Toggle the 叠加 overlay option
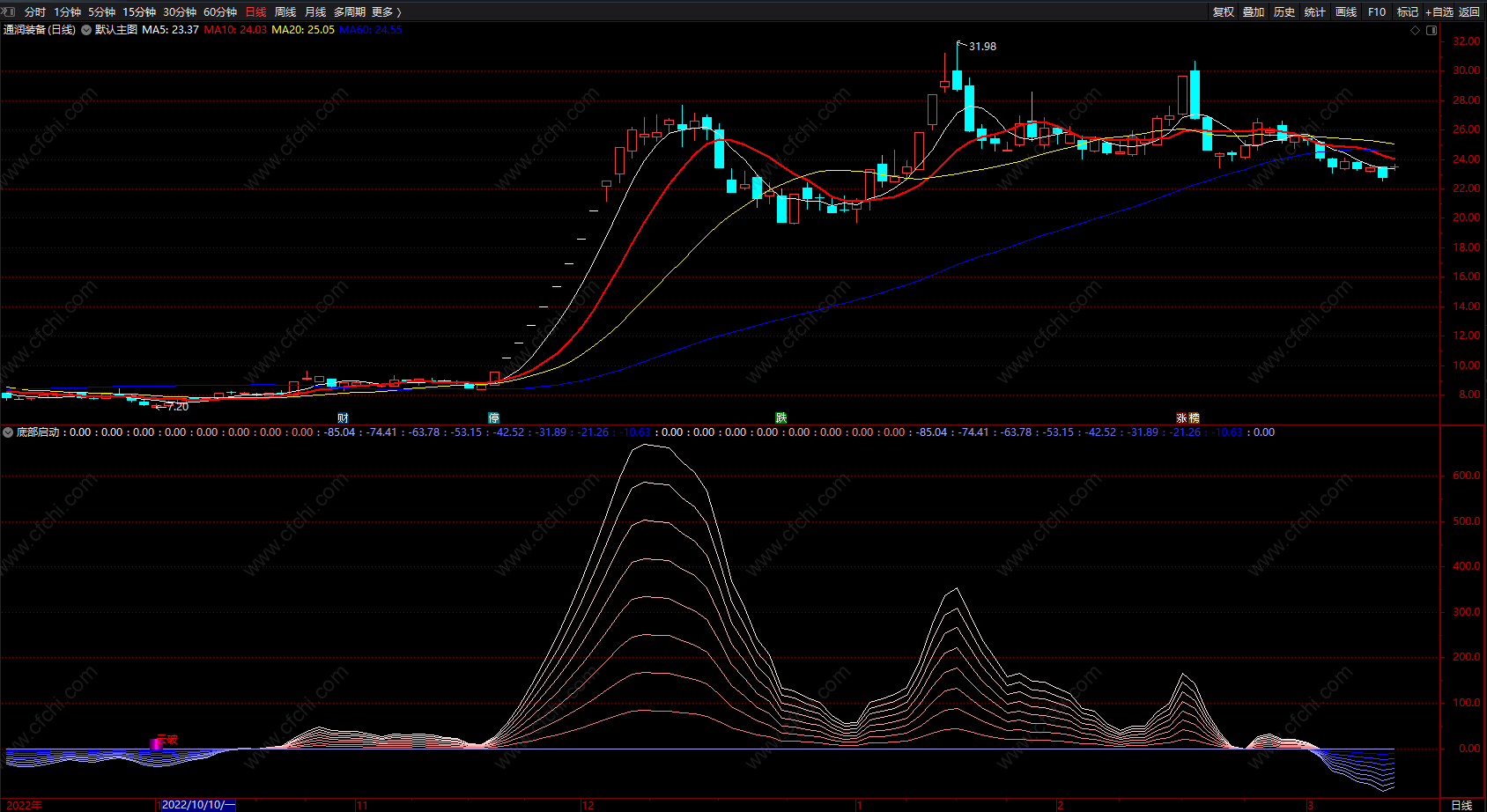This screenshot has width=1487, height=812. (1254, 11)
